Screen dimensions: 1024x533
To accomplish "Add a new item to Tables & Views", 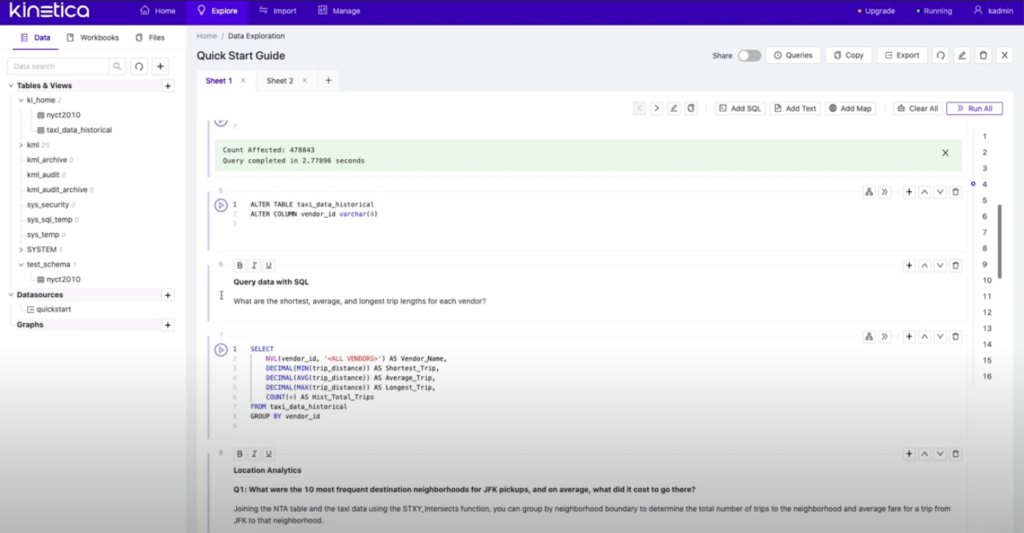I will point(167,86).
